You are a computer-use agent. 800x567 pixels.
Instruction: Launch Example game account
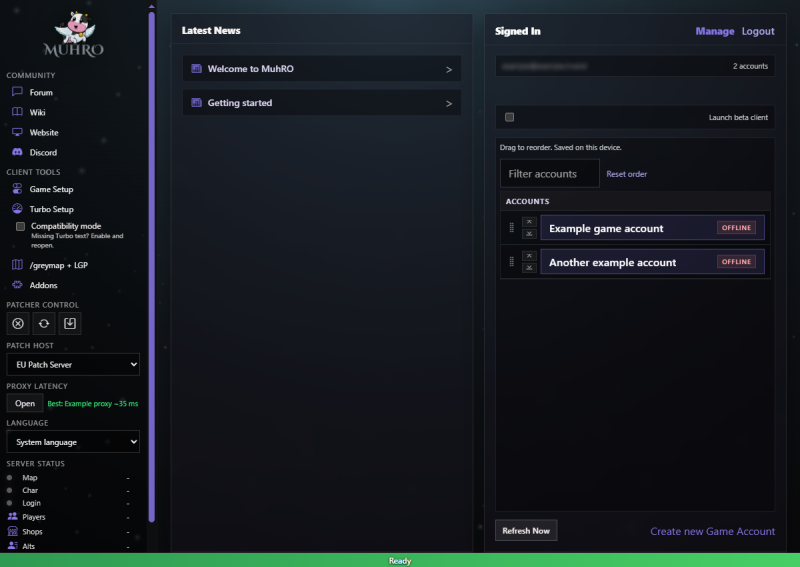652,228
